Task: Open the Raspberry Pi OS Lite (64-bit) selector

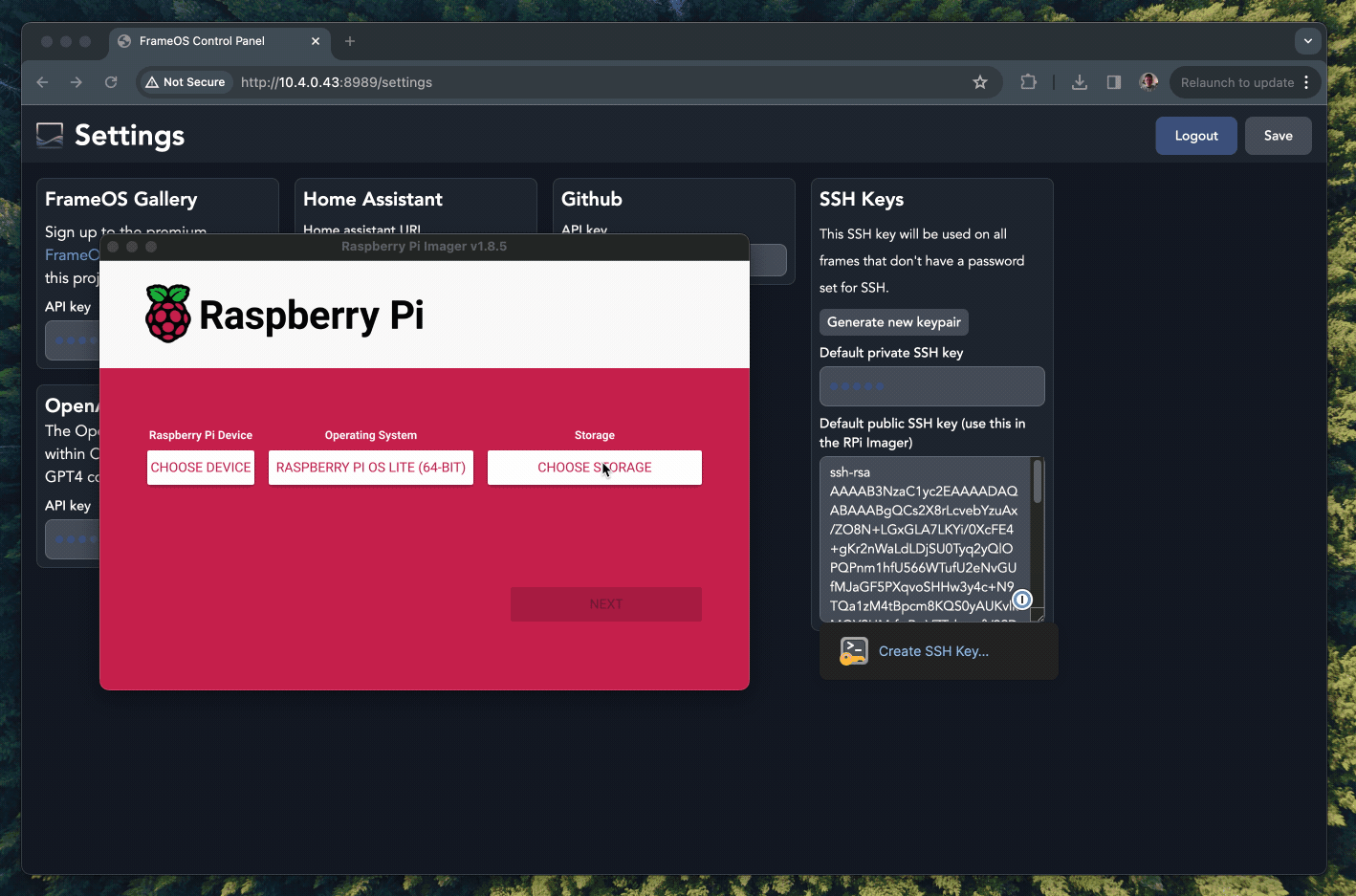Action: tap(371, 468)
